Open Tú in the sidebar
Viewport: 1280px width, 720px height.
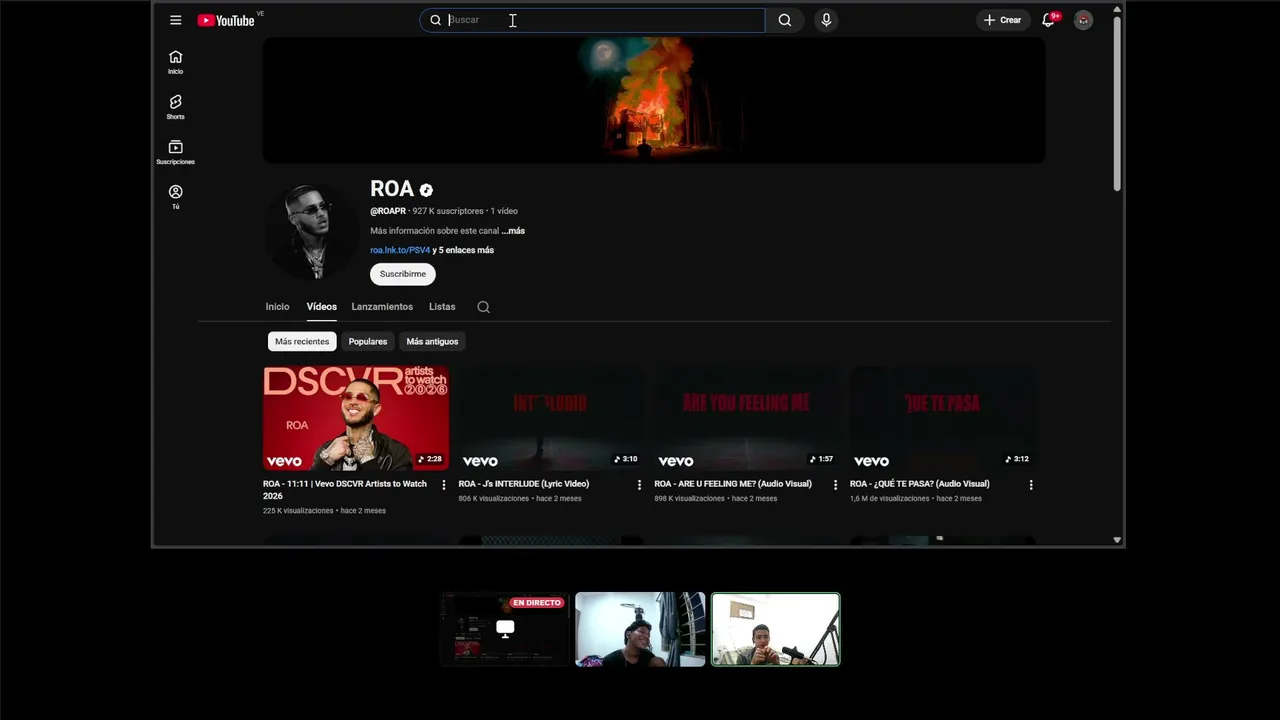(176, 197)
